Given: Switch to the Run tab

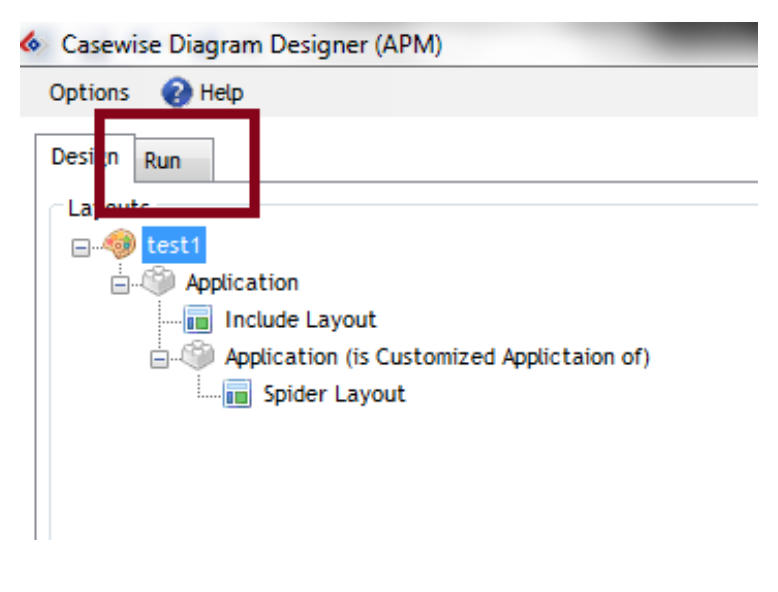Looking at the screenshot, I should coord(163,161).
